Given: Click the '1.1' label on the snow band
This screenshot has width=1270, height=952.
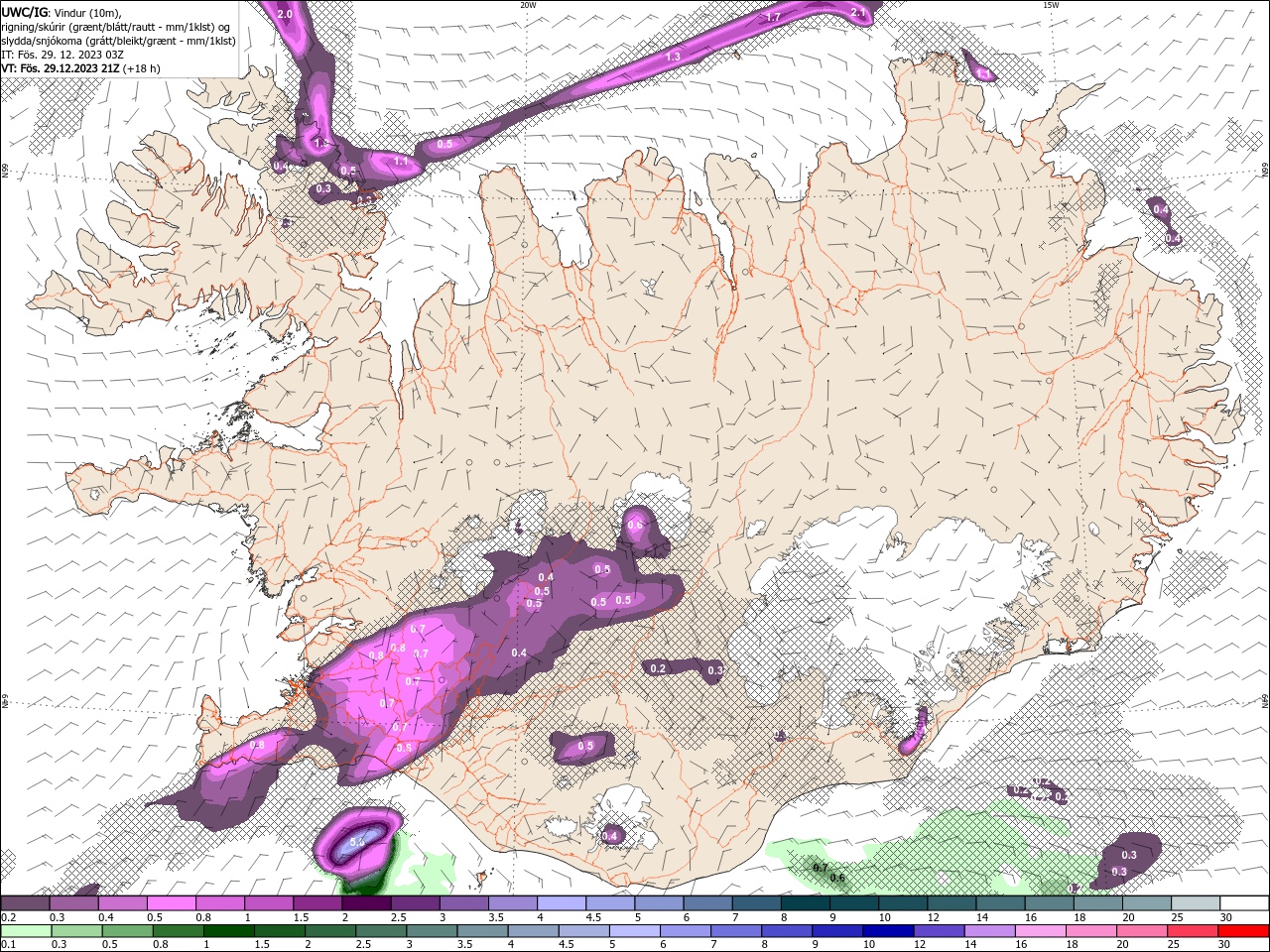Looking at the screenshot, I should pyautogui.click(x=401, y=161).
